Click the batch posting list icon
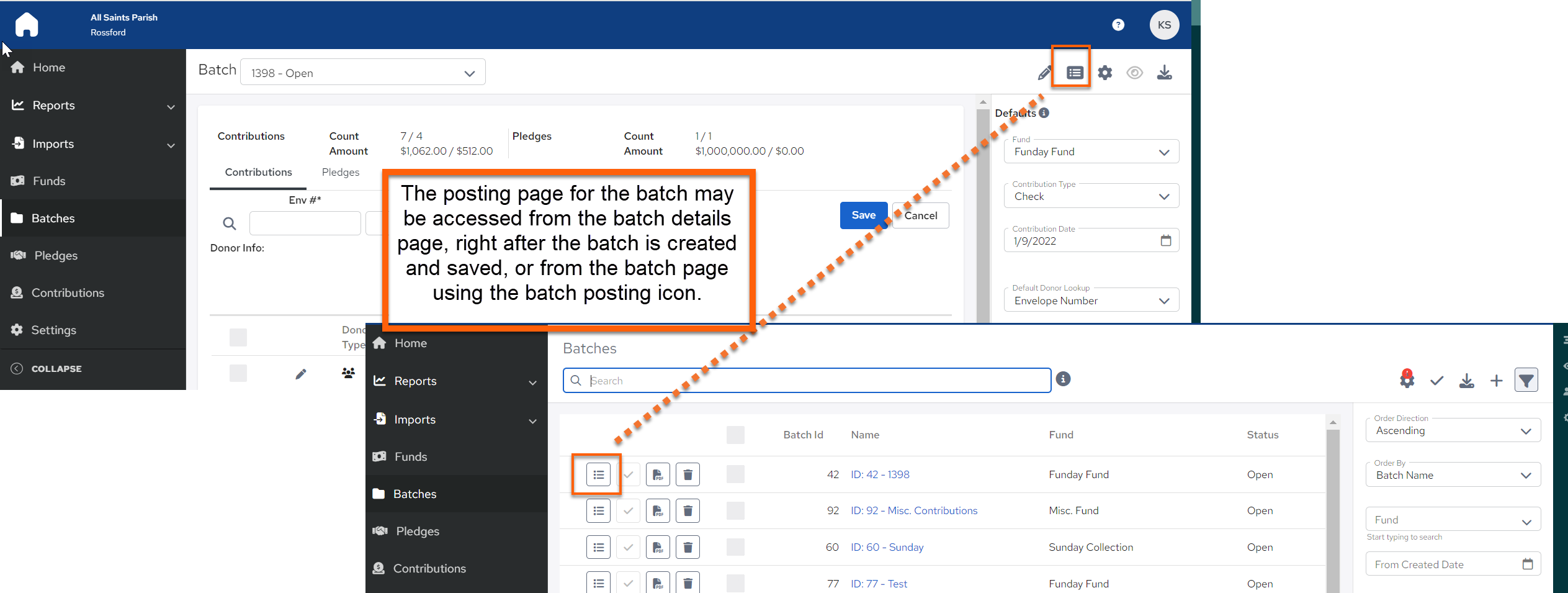 (x=1075, y=73)
